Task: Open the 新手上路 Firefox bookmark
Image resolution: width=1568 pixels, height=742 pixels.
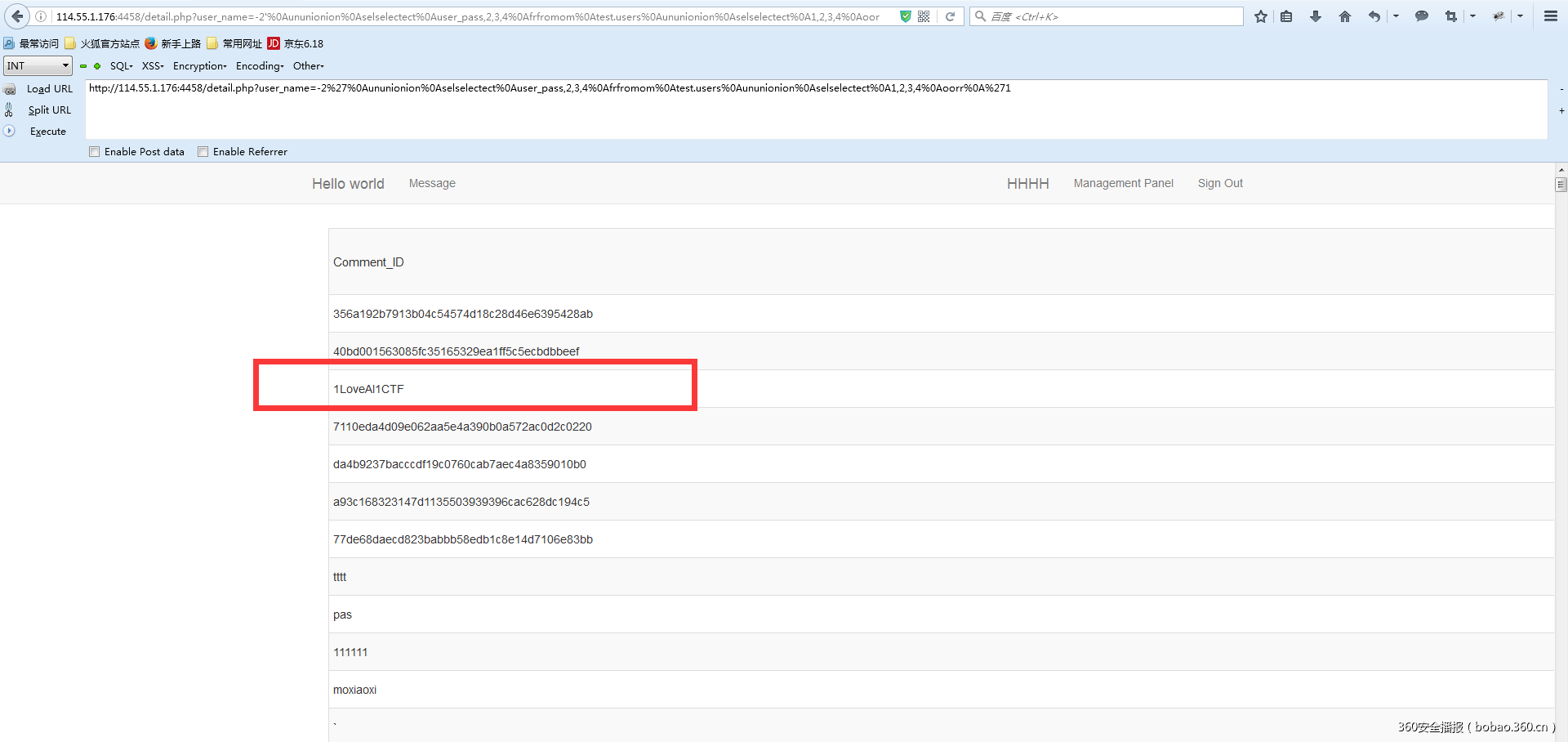Action: pos(173,44)
